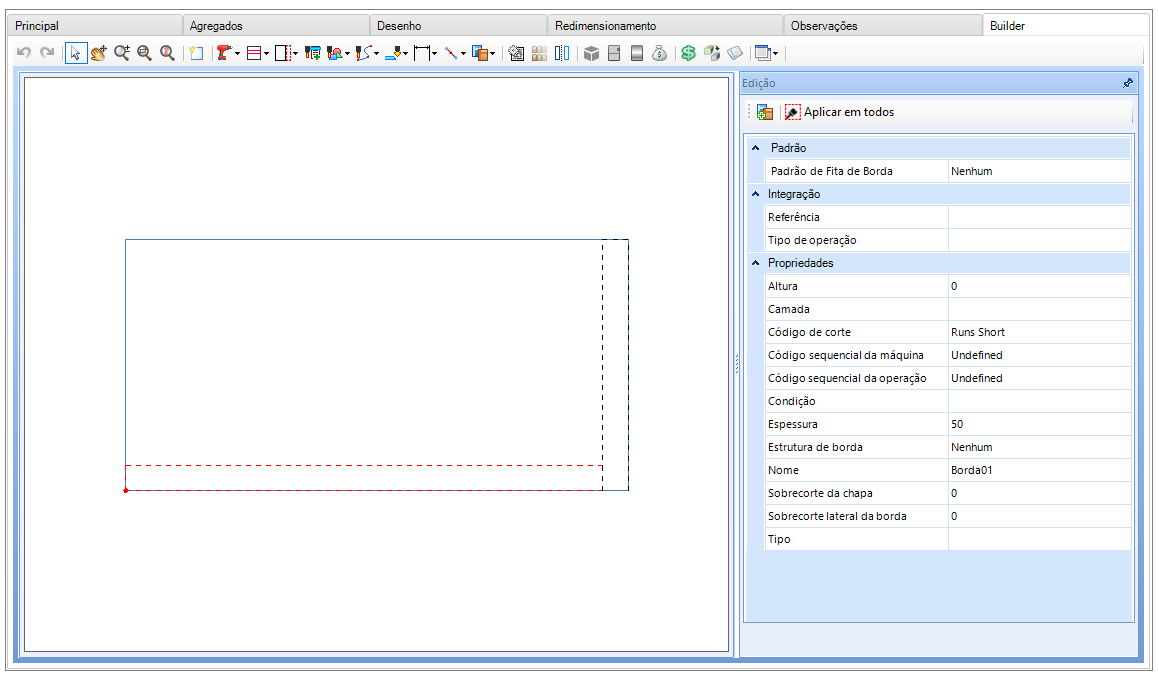Click the drill tool icon

click(x=223, y=53)
